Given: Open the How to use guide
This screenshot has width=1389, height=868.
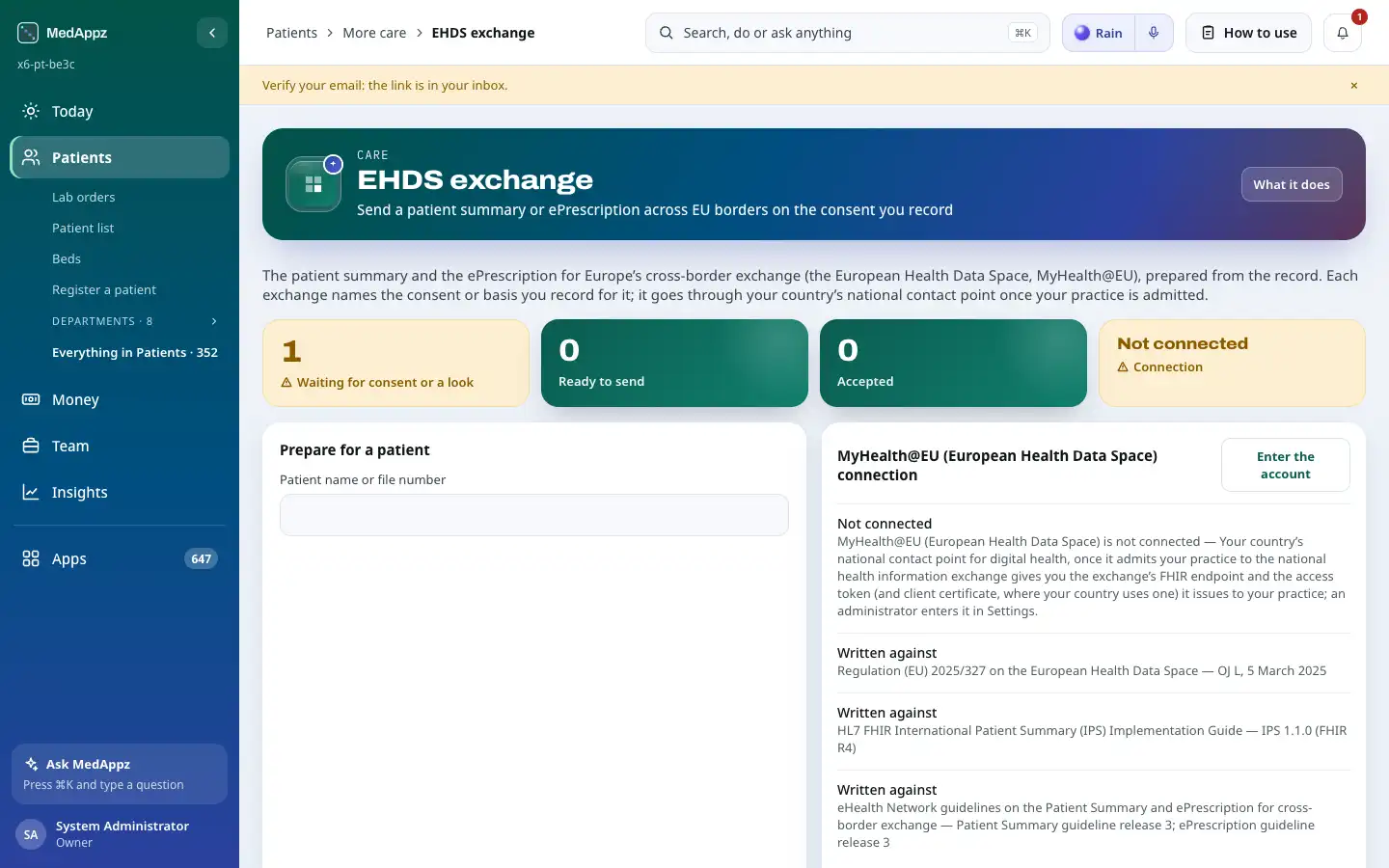Looking at the screenshot, I should (x=1248, y=33).
